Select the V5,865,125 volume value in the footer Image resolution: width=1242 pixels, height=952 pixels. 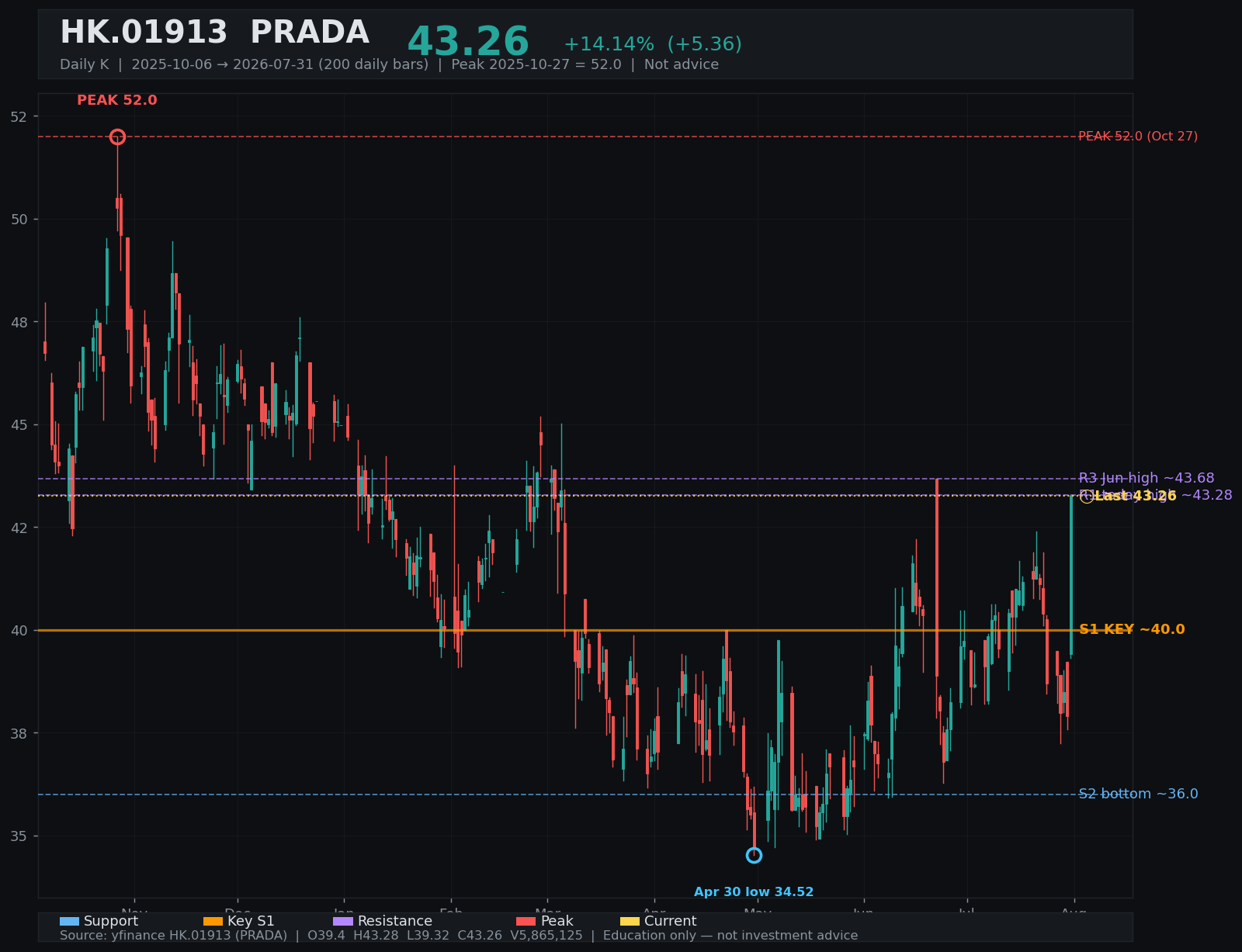[546, 936]
